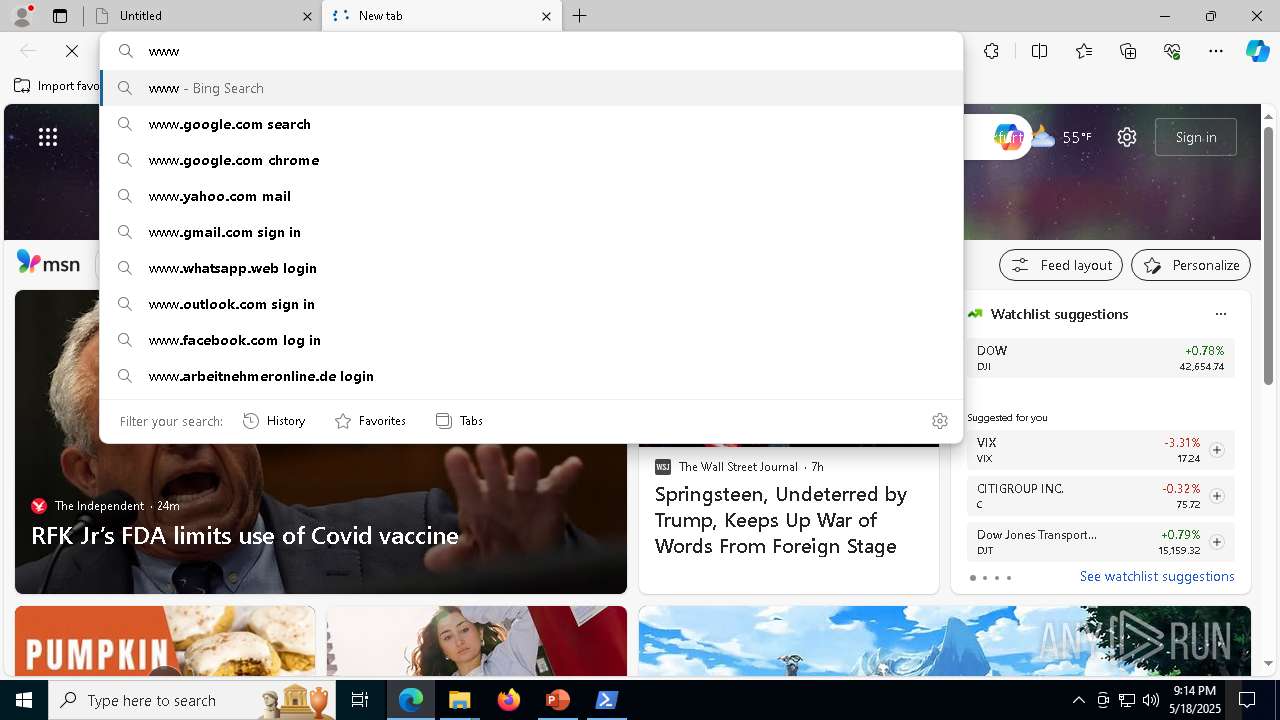Click the page vertical scrollbar
This screenshot has width=1280, height=720.
click(x=1268, y=256)
